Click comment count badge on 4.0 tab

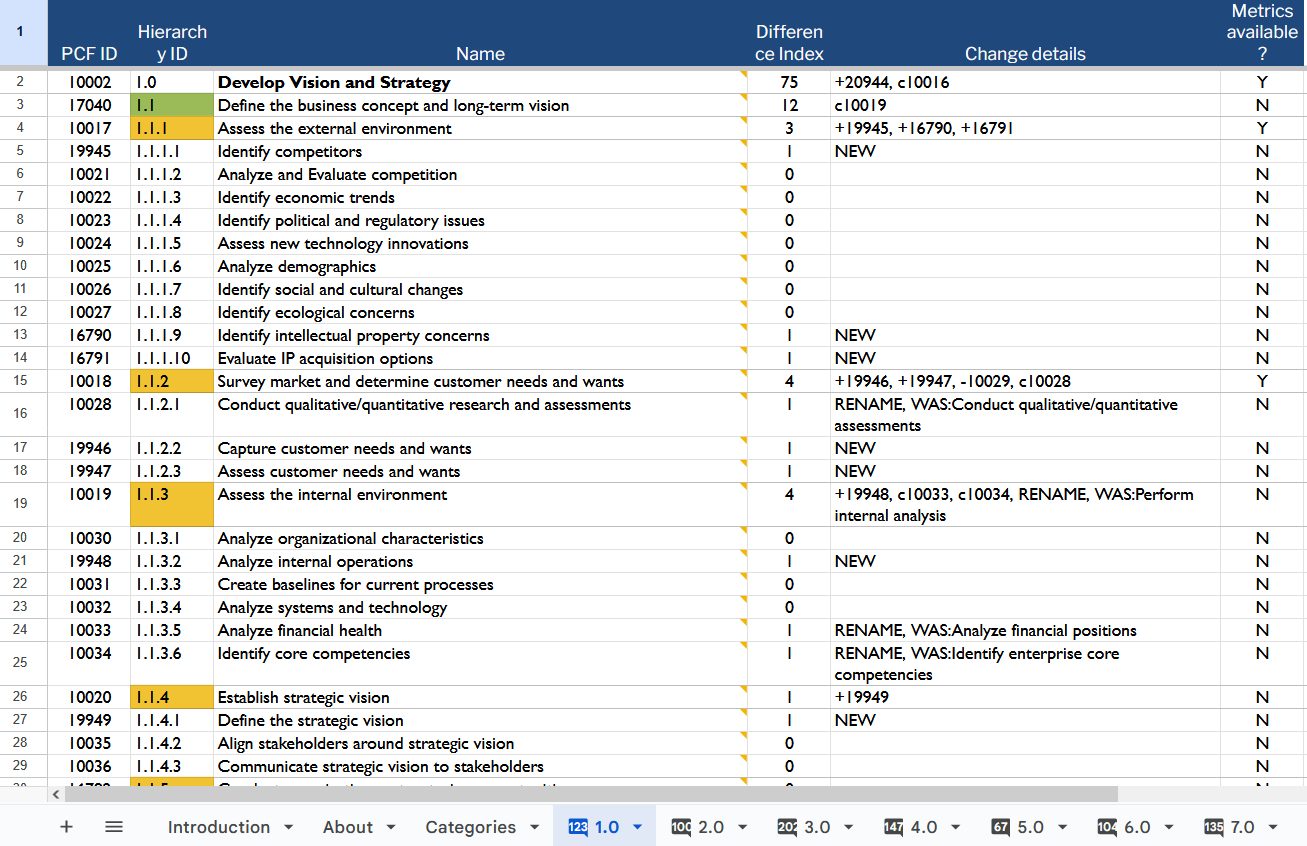[x=894, y=827]
